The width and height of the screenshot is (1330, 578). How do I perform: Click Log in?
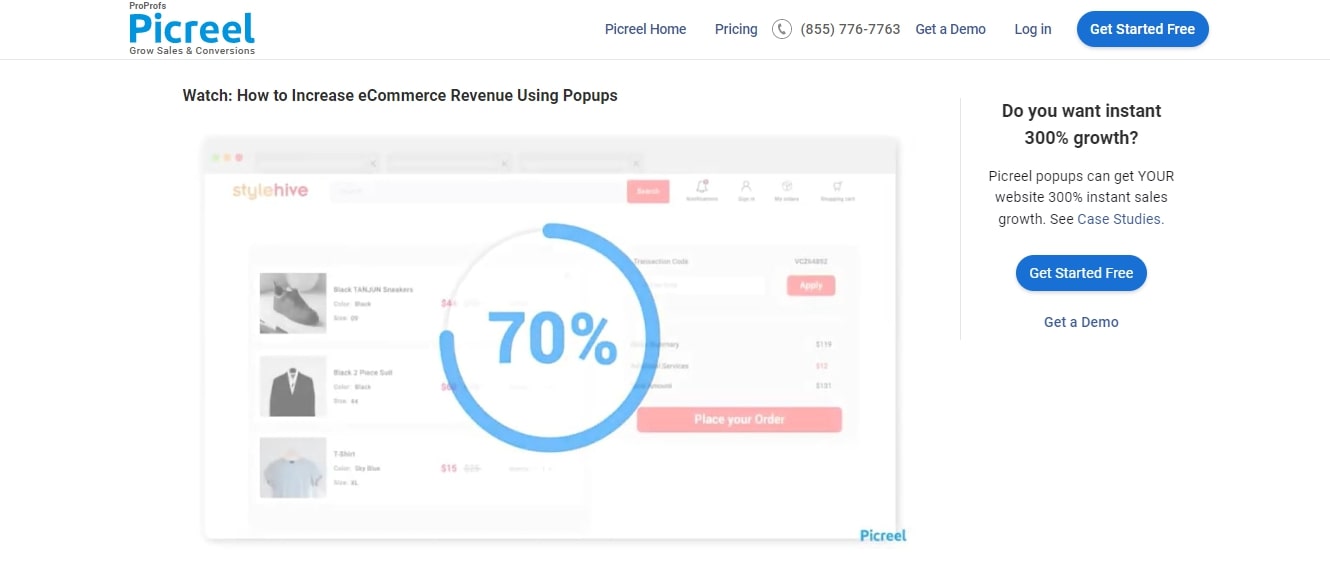pyautogui.click(x=1032, y=29)
